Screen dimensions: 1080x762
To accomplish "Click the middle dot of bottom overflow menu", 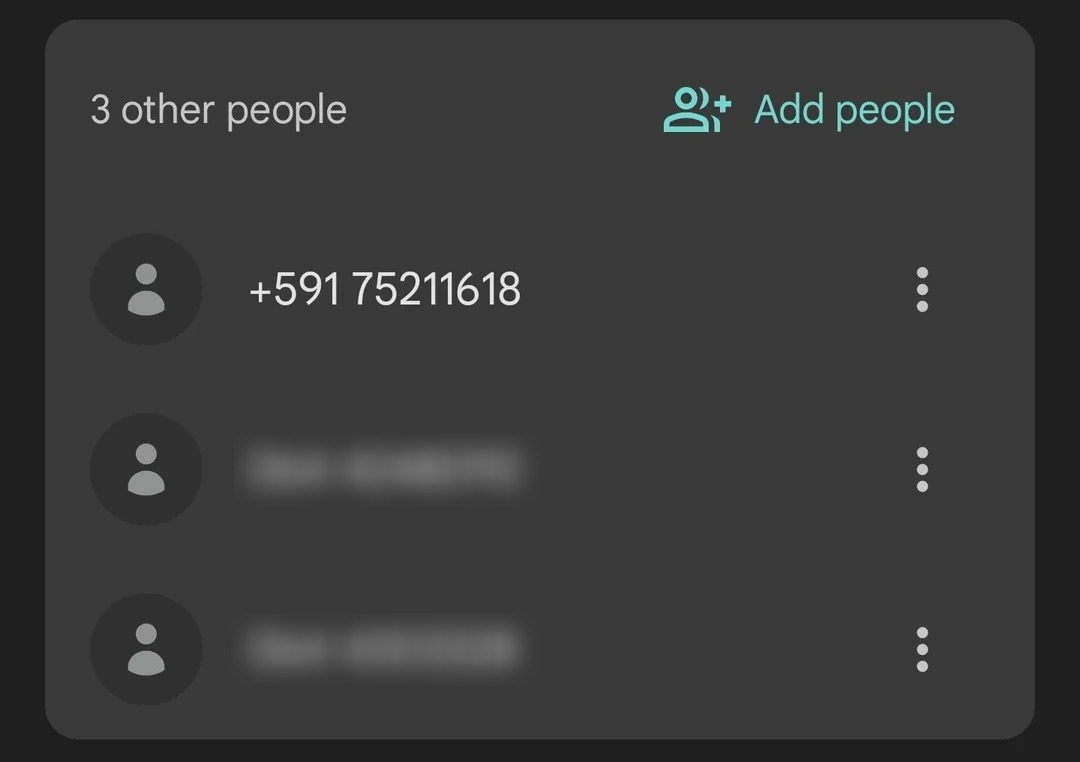I will 922,649.
